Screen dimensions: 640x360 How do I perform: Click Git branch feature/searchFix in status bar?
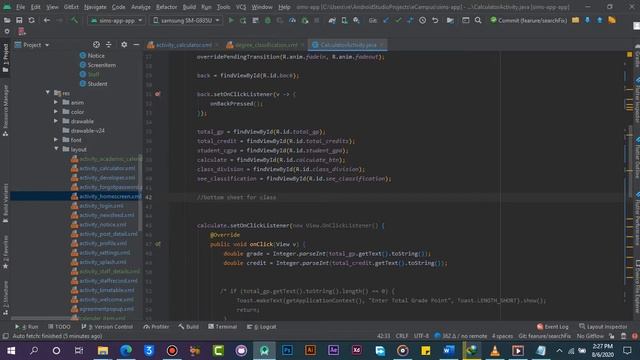pos(544,336)
